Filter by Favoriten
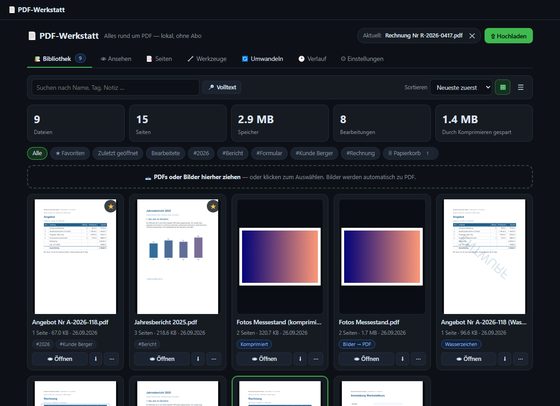The image size is (560, 406). coord(70,154)
